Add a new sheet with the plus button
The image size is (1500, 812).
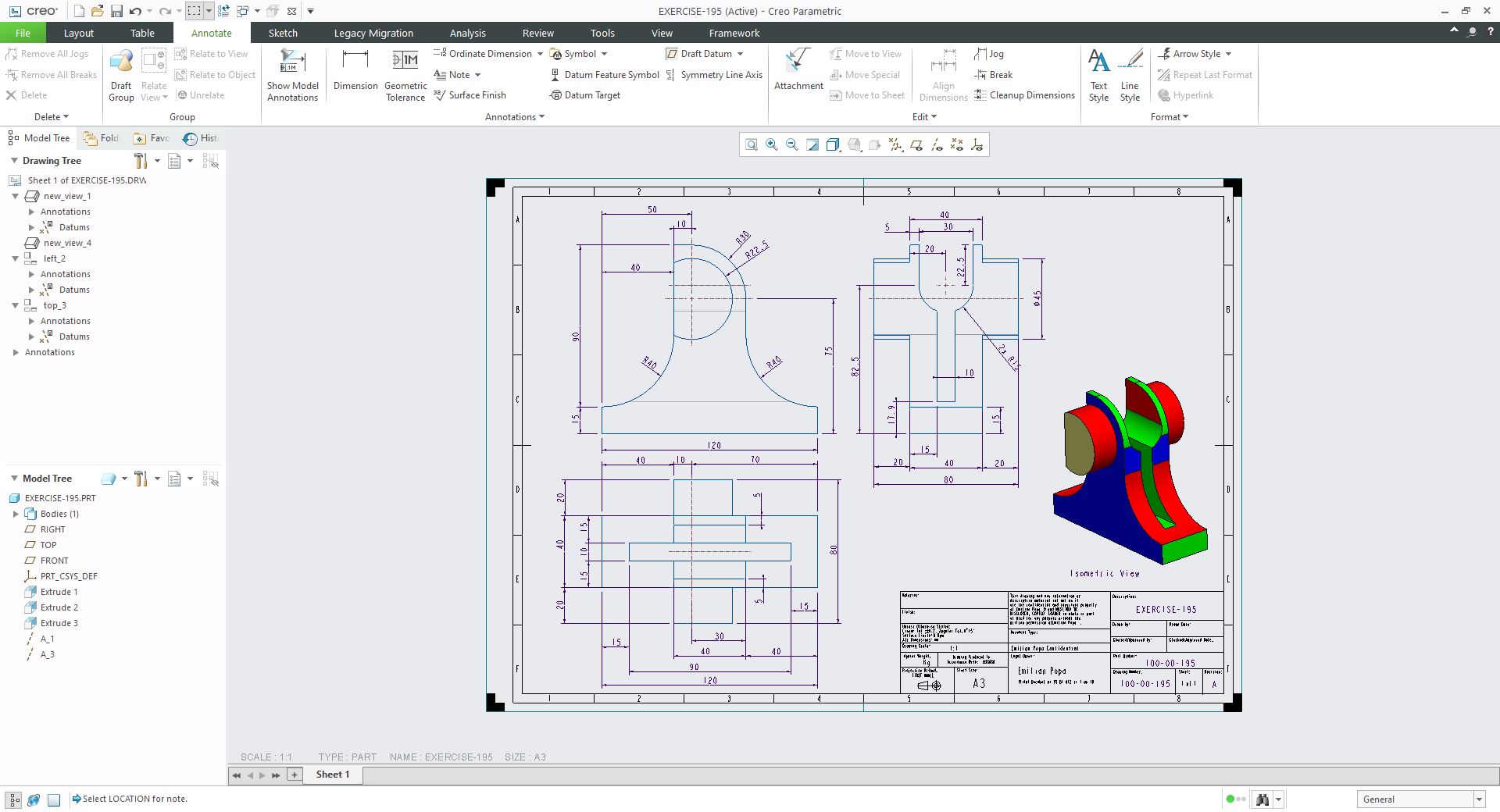click(x=295, y=775)
